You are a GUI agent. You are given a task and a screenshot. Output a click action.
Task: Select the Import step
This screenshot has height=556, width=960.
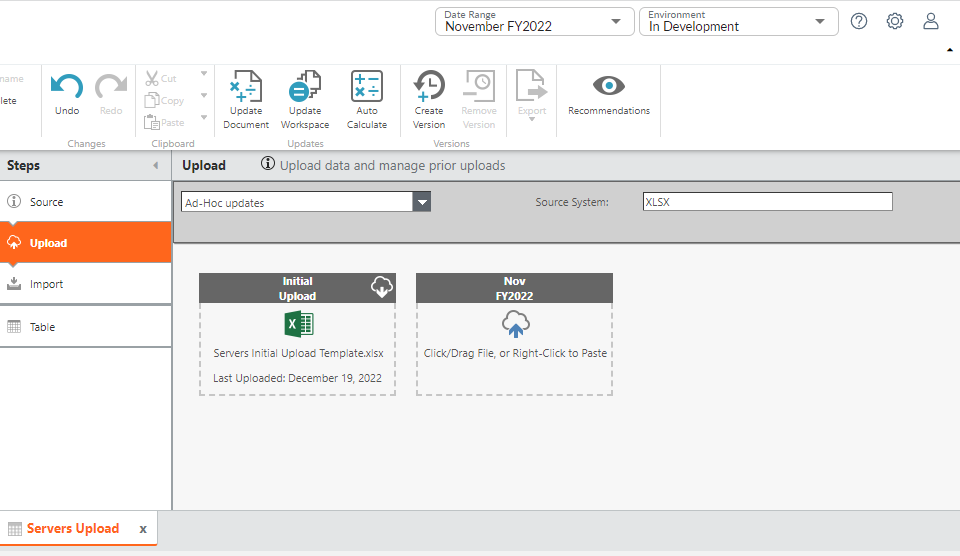tap(46, 284)
